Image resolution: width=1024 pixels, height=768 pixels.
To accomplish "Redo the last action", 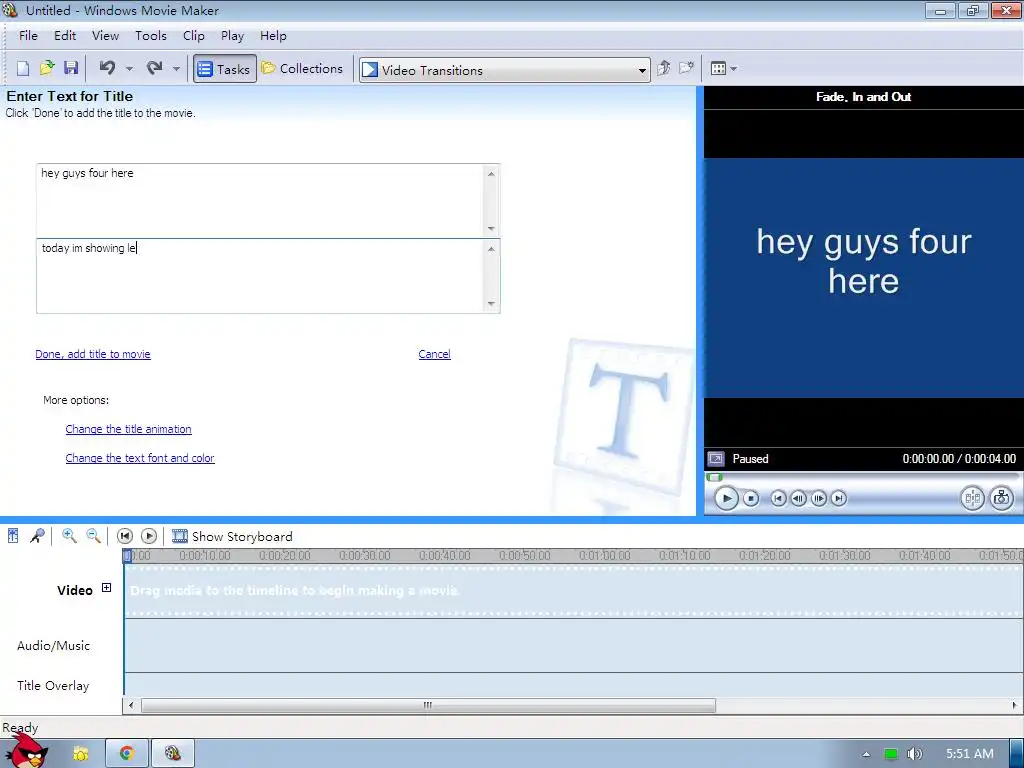I will 155,68.
